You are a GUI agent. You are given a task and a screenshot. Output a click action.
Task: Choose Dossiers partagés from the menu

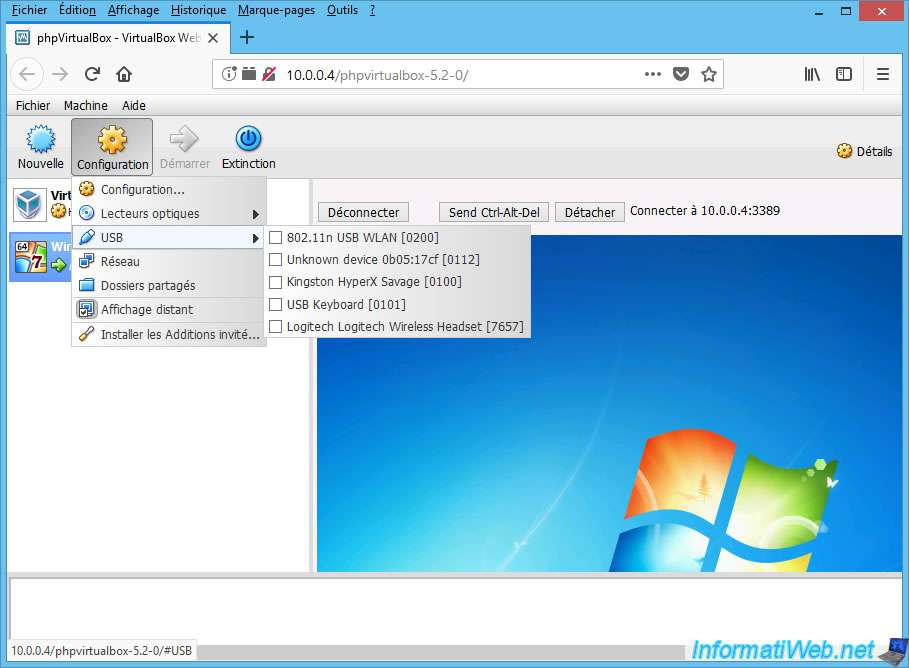[169, 285]
